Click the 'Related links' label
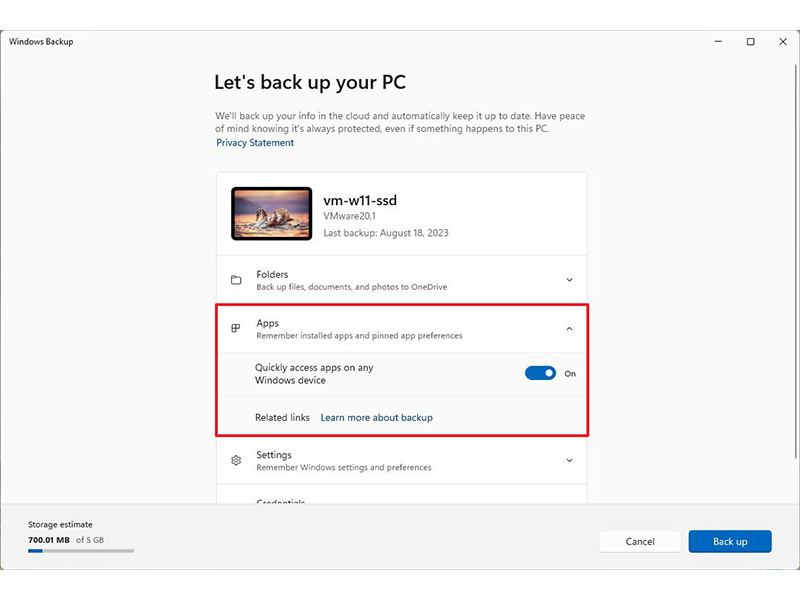Viewport: 800px width, 600px height. point(282,417)
